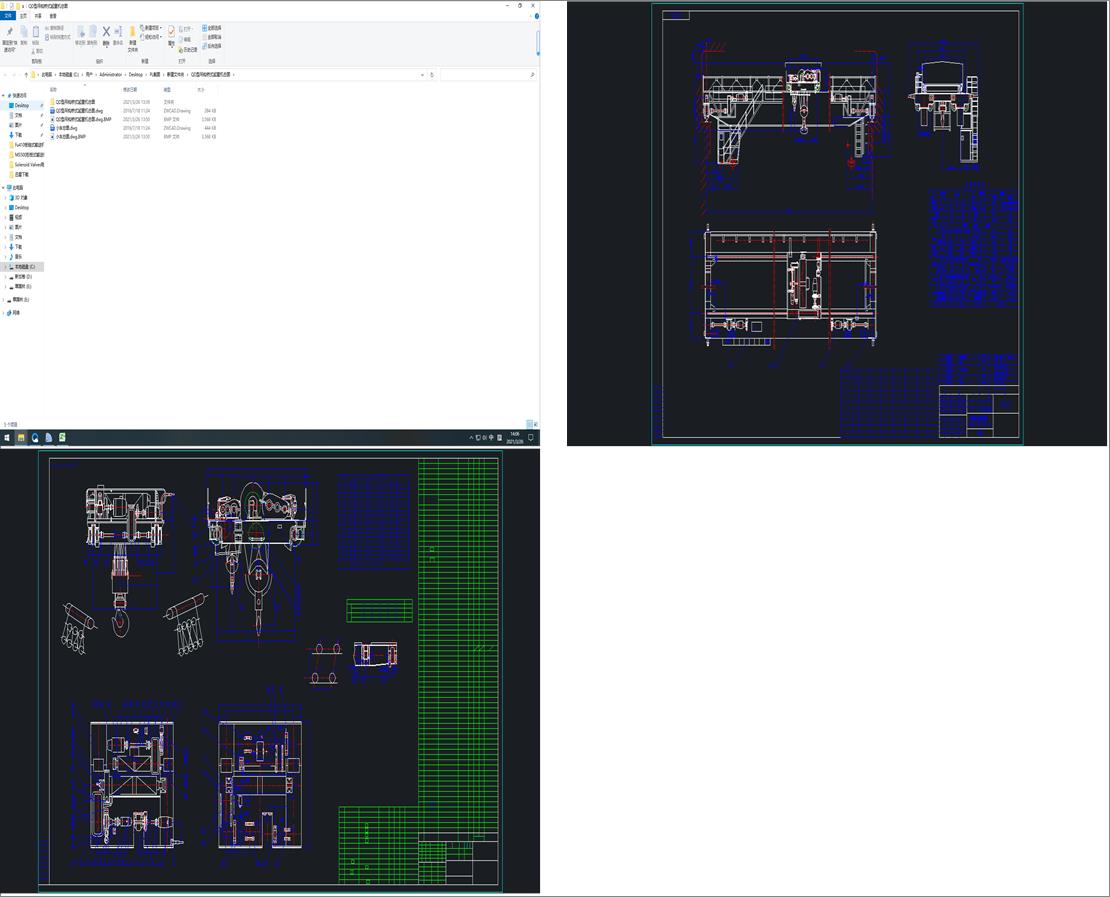Click the Type column header
The width and height of the screenshot is (1110, 897).
167,90
